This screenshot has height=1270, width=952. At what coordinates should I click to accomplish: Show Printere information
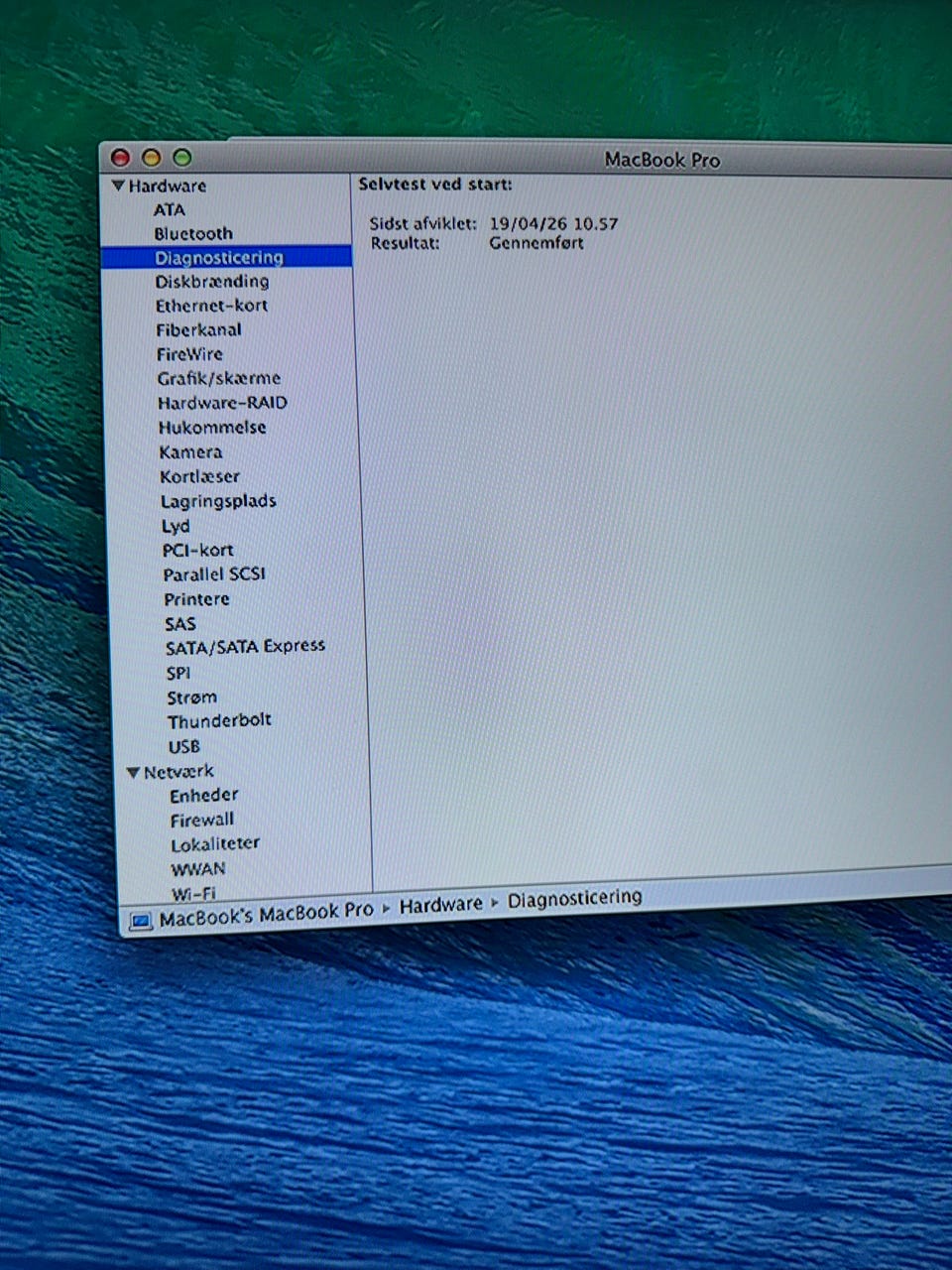[x=196, y=599]
